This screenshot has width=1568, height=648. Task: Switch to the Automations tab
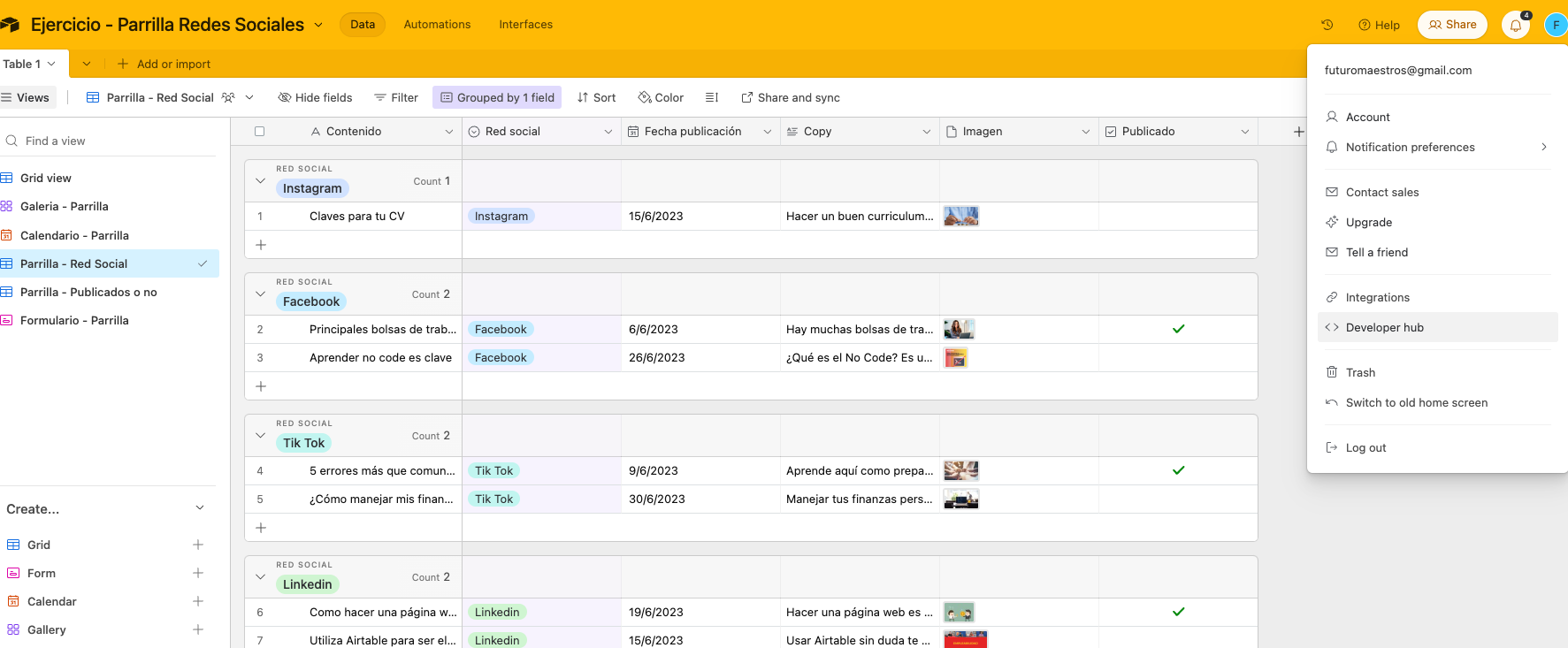[x=437, y=25]
